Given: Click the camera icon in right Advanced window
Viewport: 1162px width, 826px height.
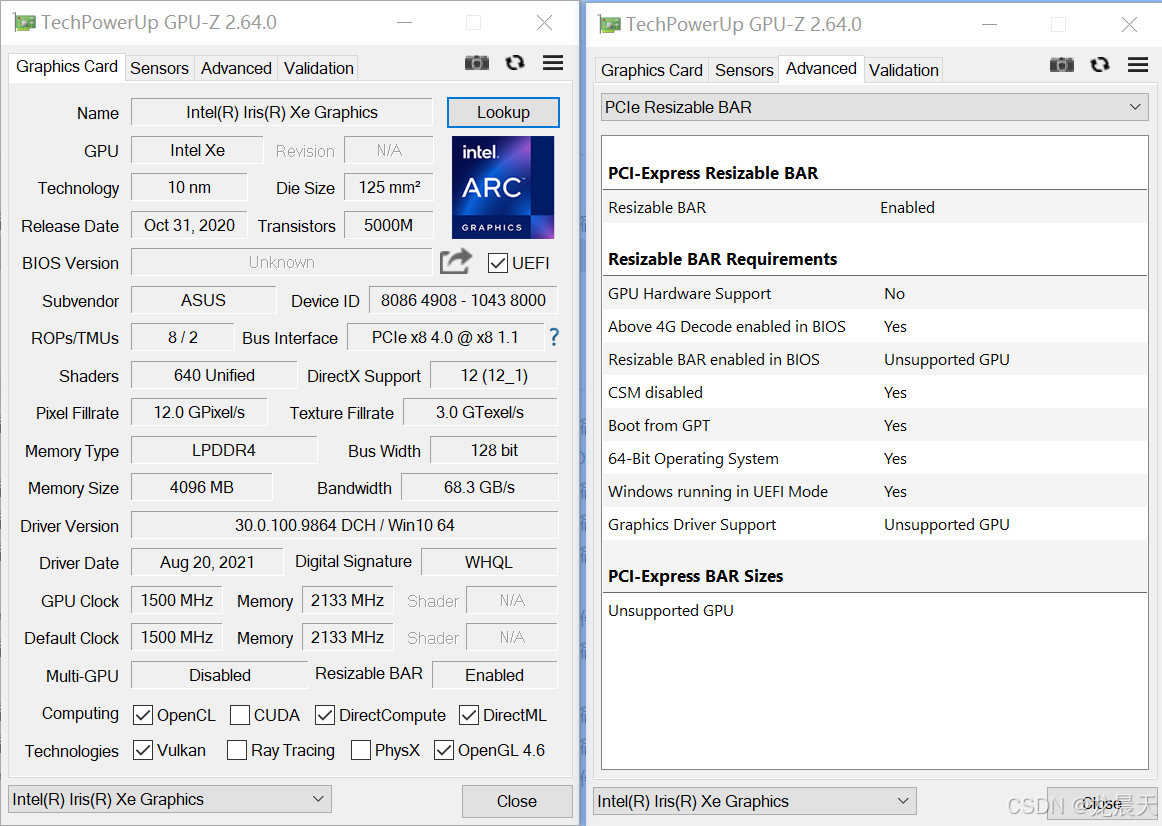Looking at the screenshot, I should [x=1061, y=65].
